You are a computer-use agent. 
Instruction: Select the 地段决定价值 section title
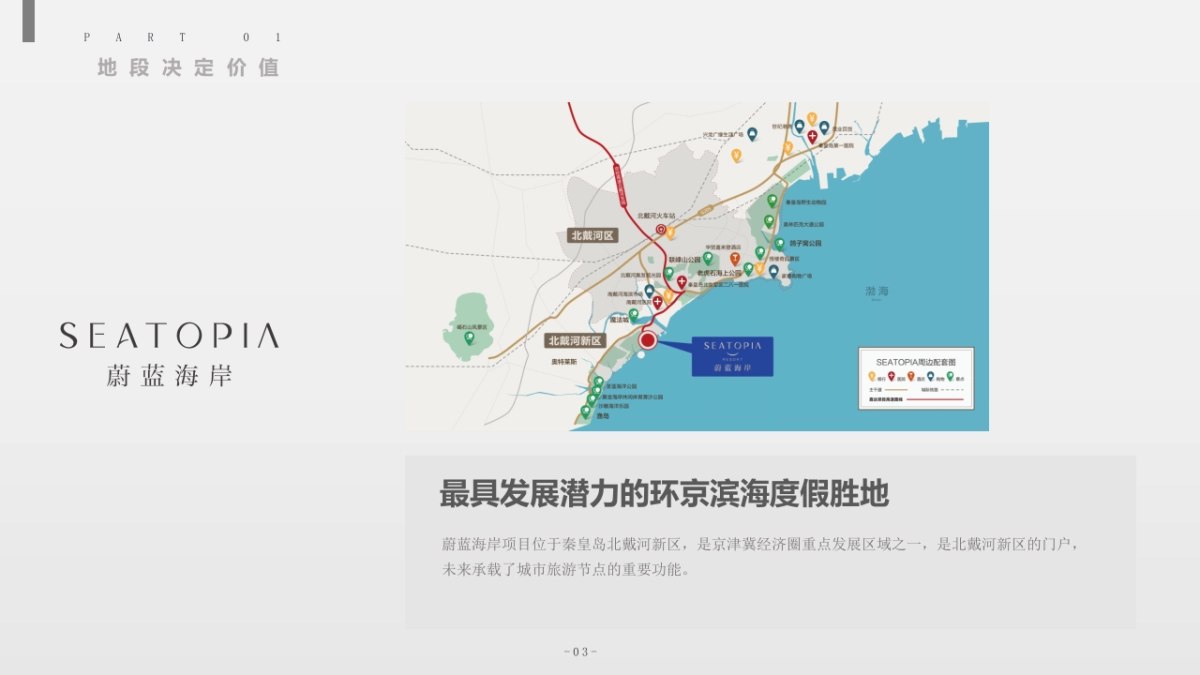coord(186,68)
